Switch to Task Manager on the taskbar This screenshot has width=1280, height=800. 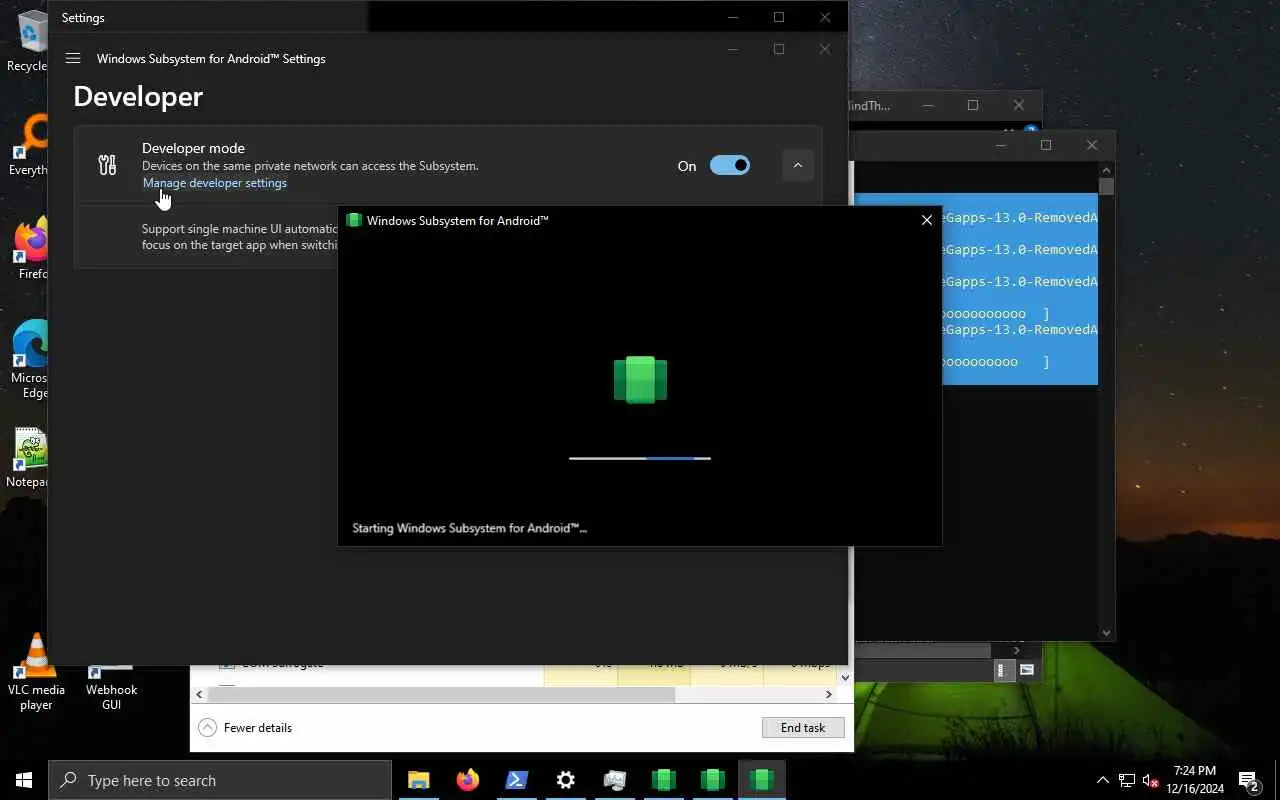(614, 780)
